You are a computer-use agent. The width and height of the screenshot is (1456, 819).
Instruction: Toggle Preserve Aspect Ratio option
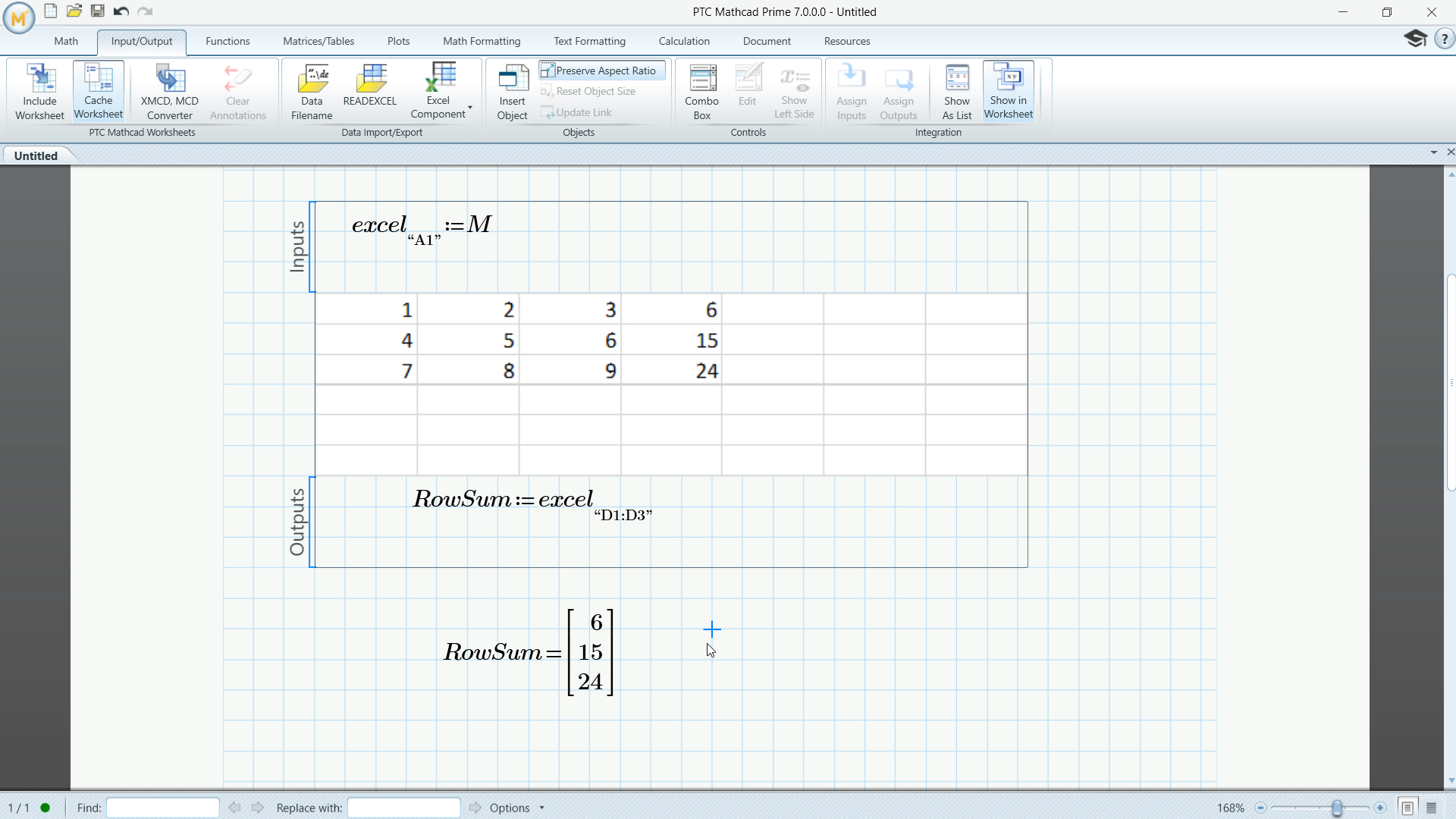[x=603, y=71]
